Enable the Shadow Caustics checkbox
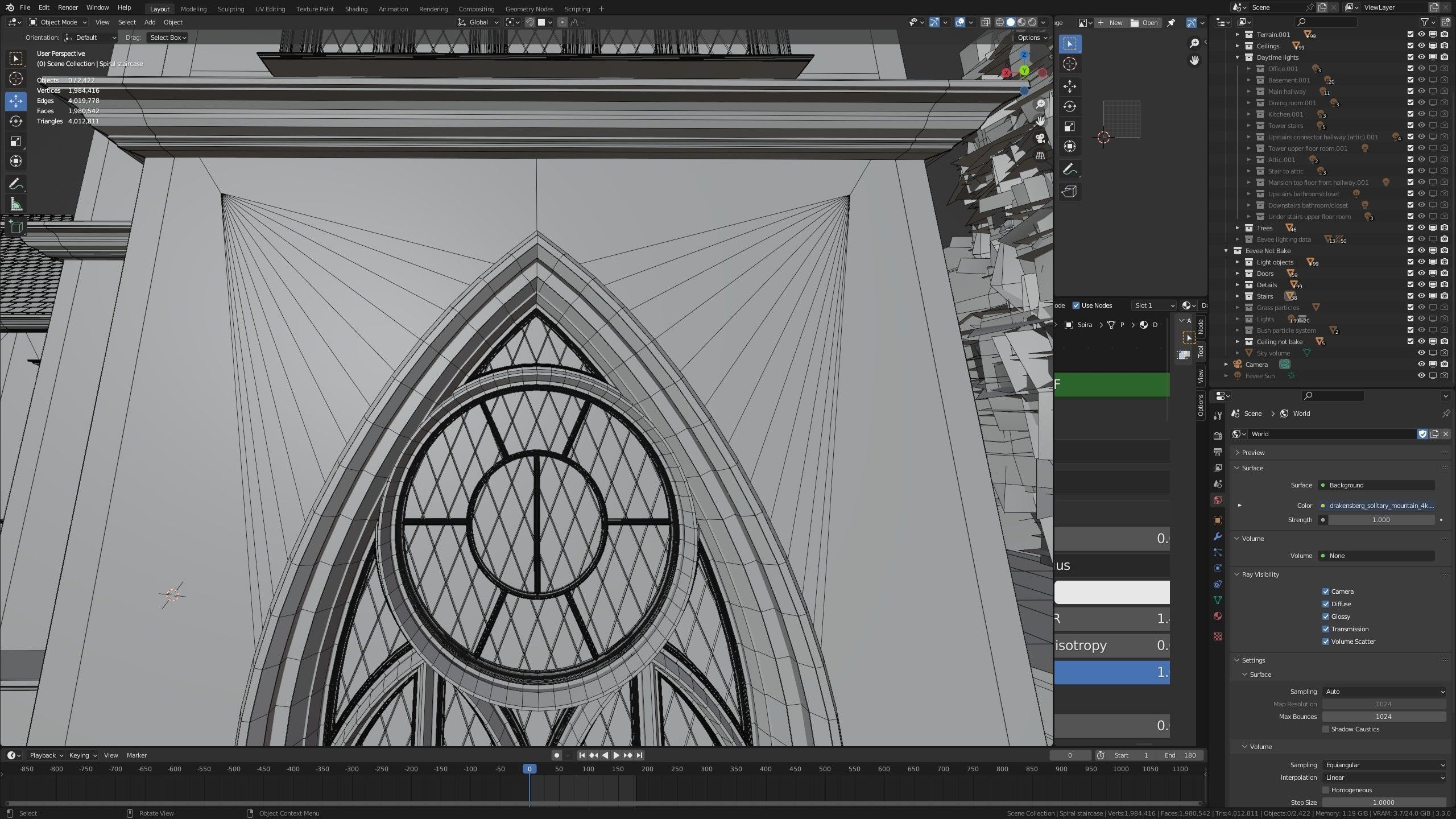The image size is (1456, 819). tap(1326, 729)
